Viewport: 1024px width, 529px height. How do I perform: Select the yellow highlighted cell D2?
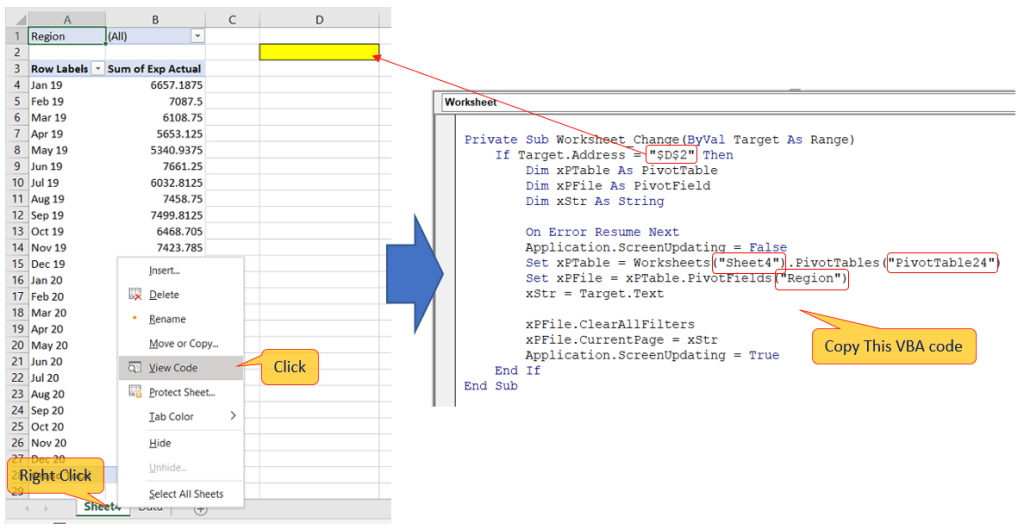(x=319, y=52)
